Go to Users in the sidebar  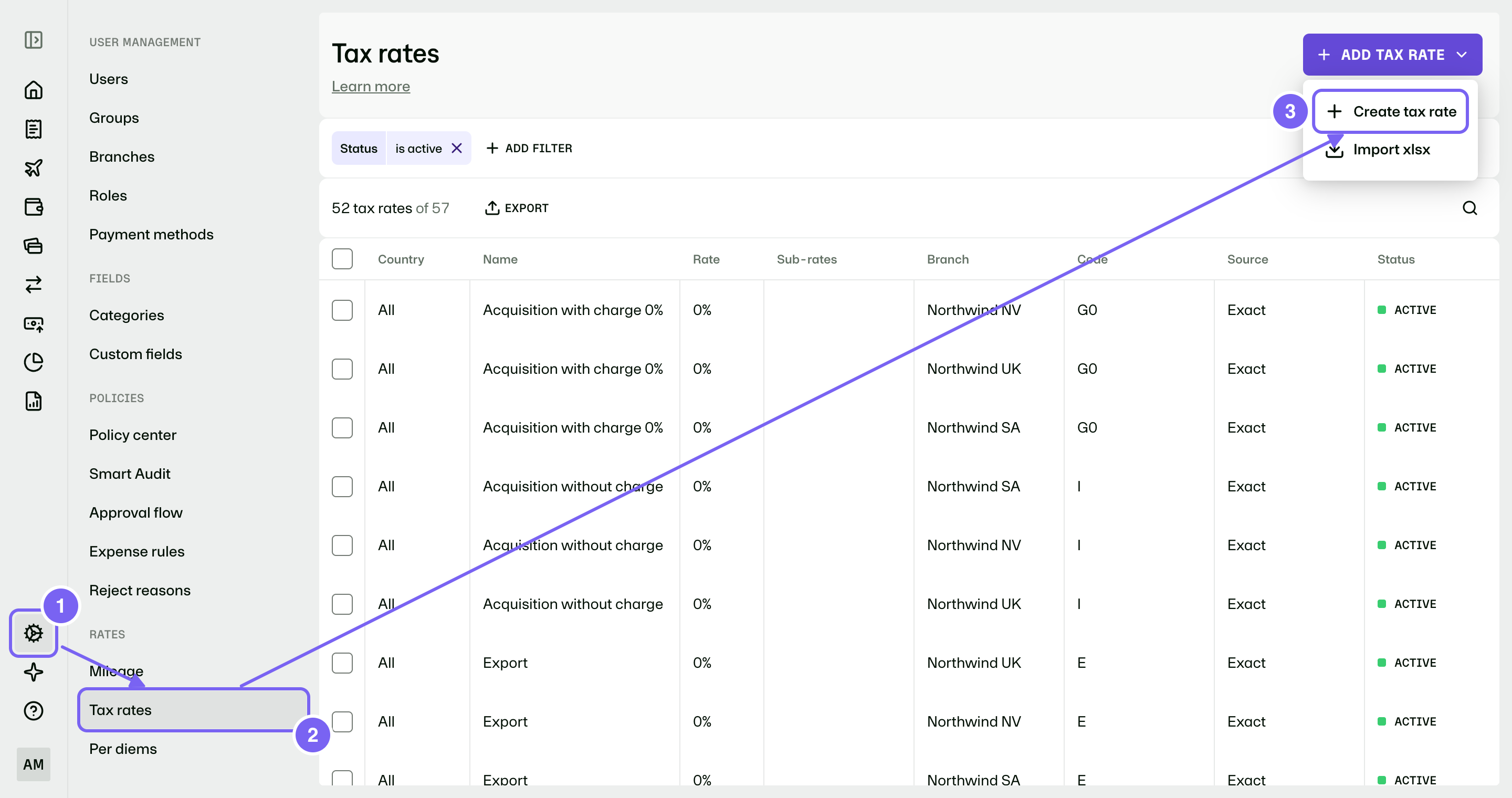coord(109,79)
